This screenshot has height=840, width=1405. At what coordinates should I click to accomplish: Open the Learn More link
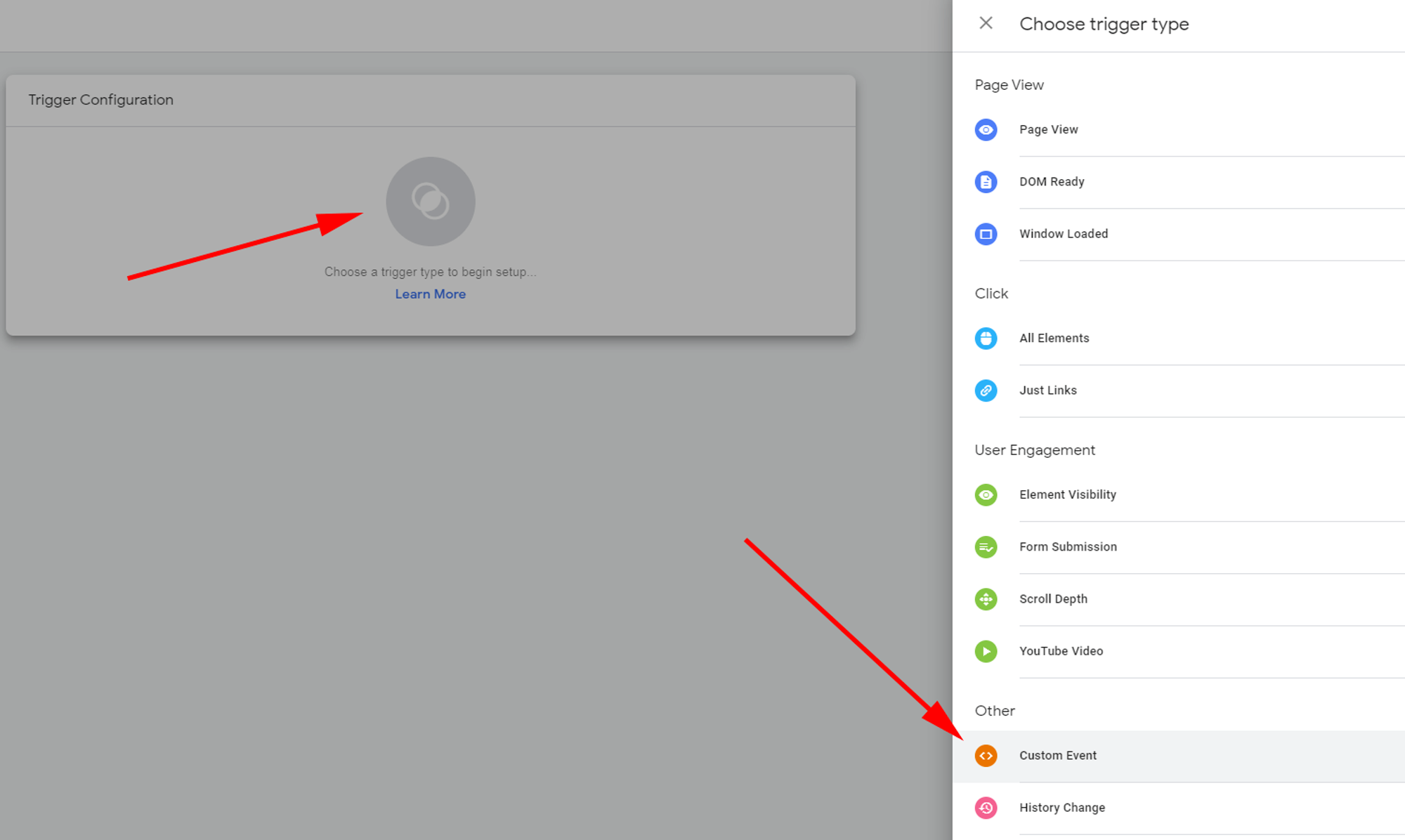[x=430, y=294]
